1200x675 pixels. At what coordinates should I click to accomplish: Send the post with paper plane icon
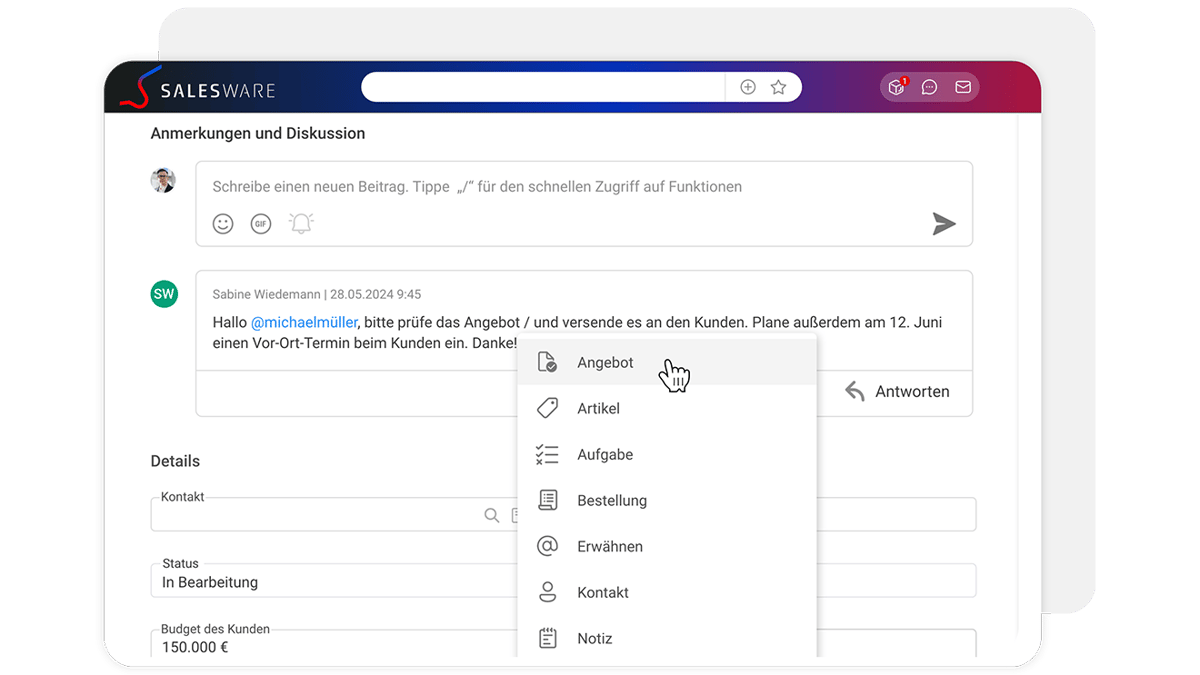(x=943, y=224)
